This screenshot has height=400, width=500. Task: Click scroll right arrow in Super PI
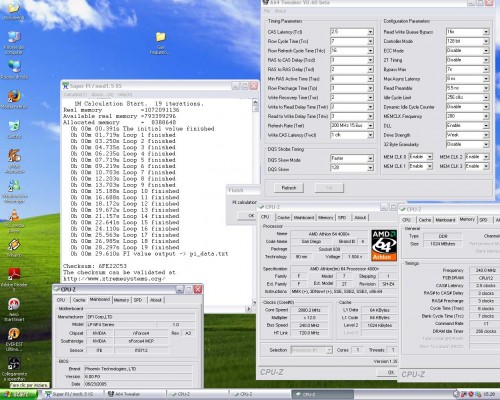click(249, 309)
